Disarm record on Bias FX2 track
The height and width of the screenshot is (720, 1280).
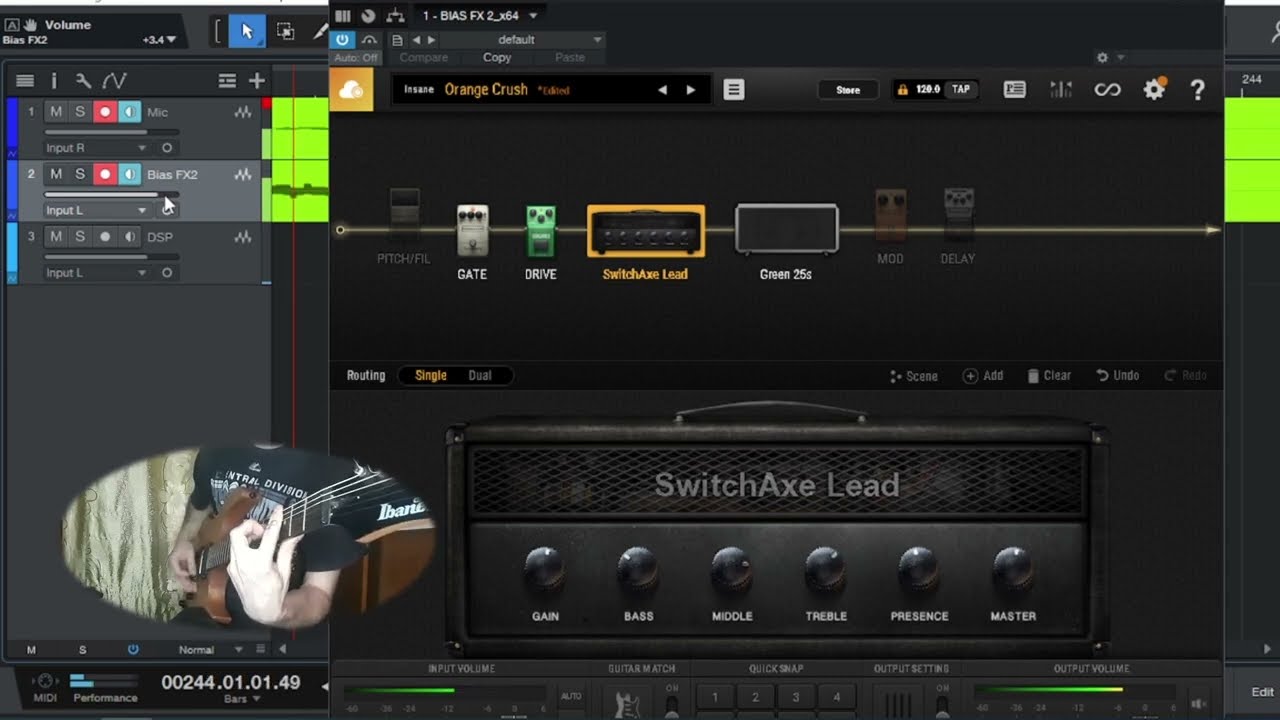click(x=105, y=174)
